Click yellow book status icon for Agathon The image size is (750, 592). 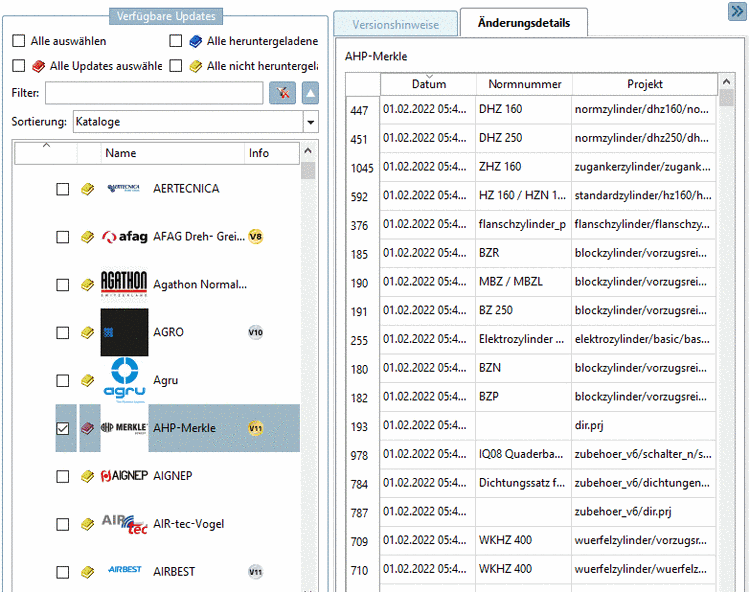88,285
